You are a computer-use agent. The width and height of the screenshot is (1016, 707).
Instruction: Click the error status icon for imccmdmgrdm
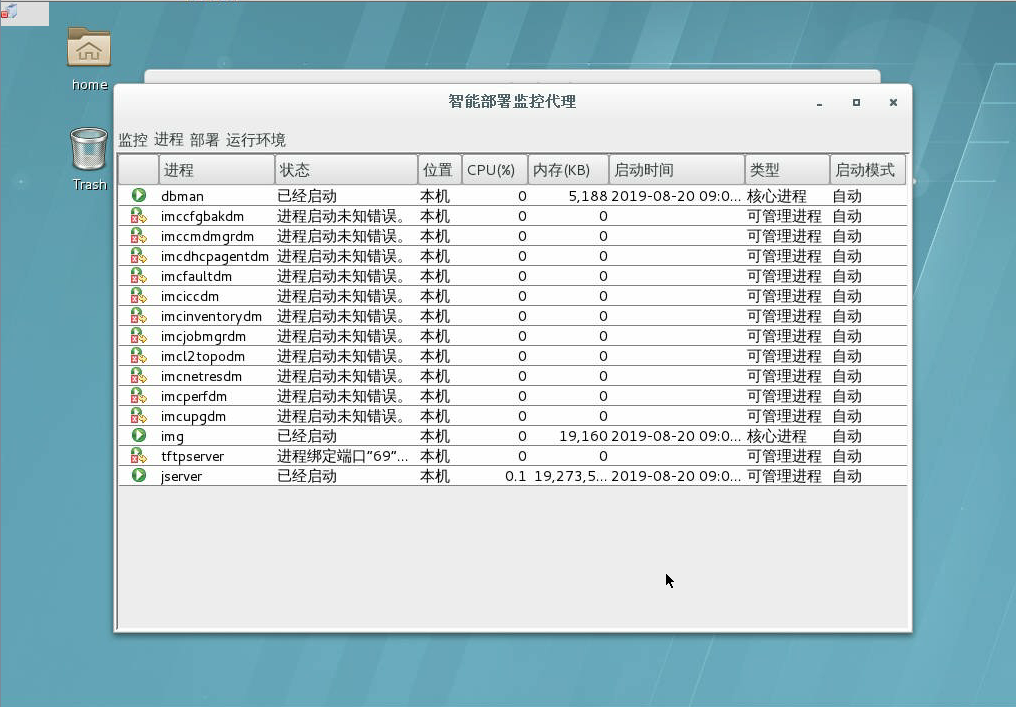(x=139, y=235)
